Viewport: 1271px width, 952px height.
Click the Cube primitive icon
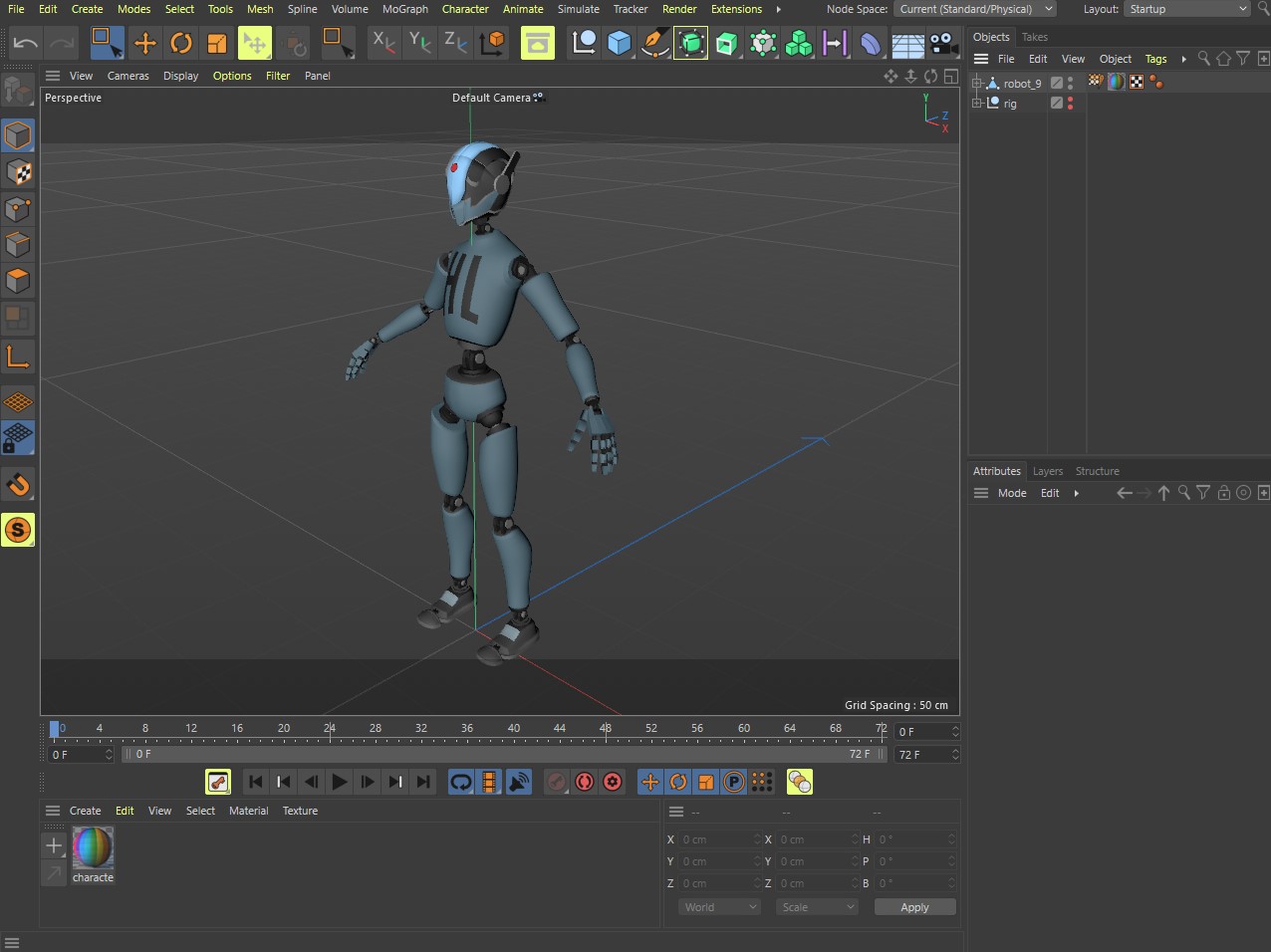coord(620,43)
